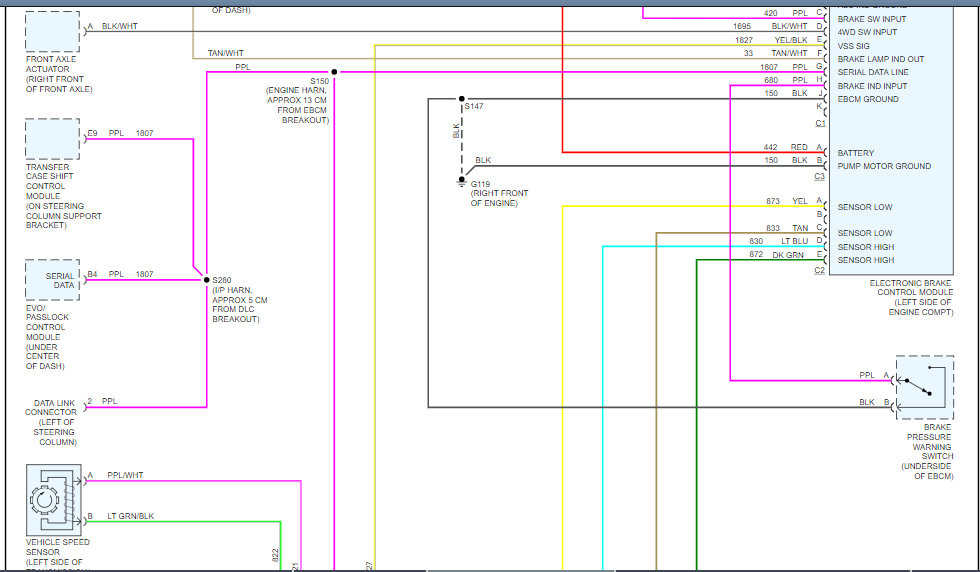Select SENSOR HIGH on the 872 DK GRN wire

[866, 260]
